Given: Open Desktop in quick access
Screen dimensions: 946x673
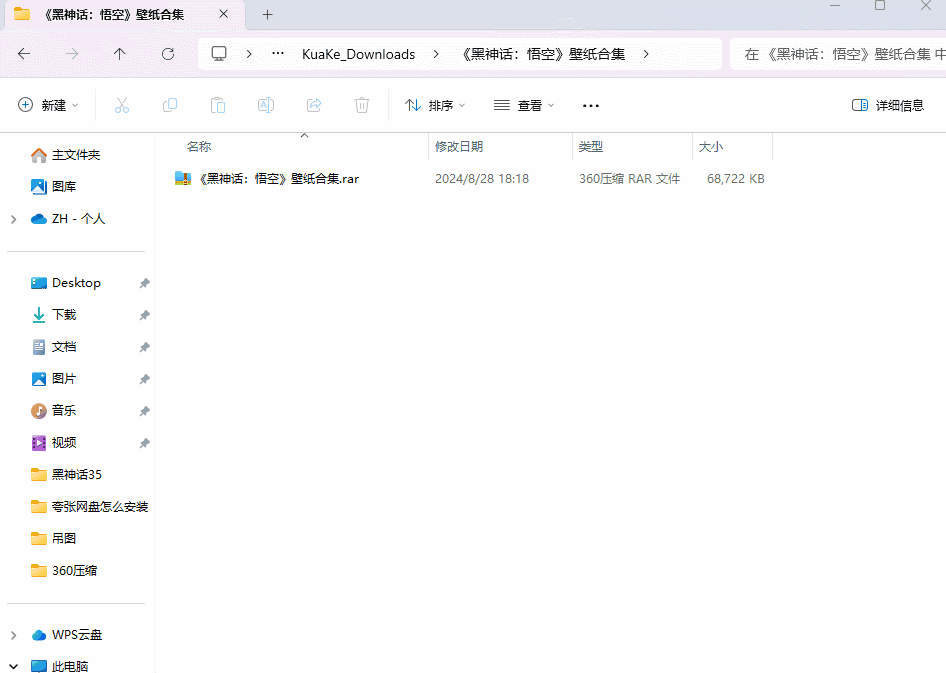Looking at the screenshot, I should coord(65,283).
